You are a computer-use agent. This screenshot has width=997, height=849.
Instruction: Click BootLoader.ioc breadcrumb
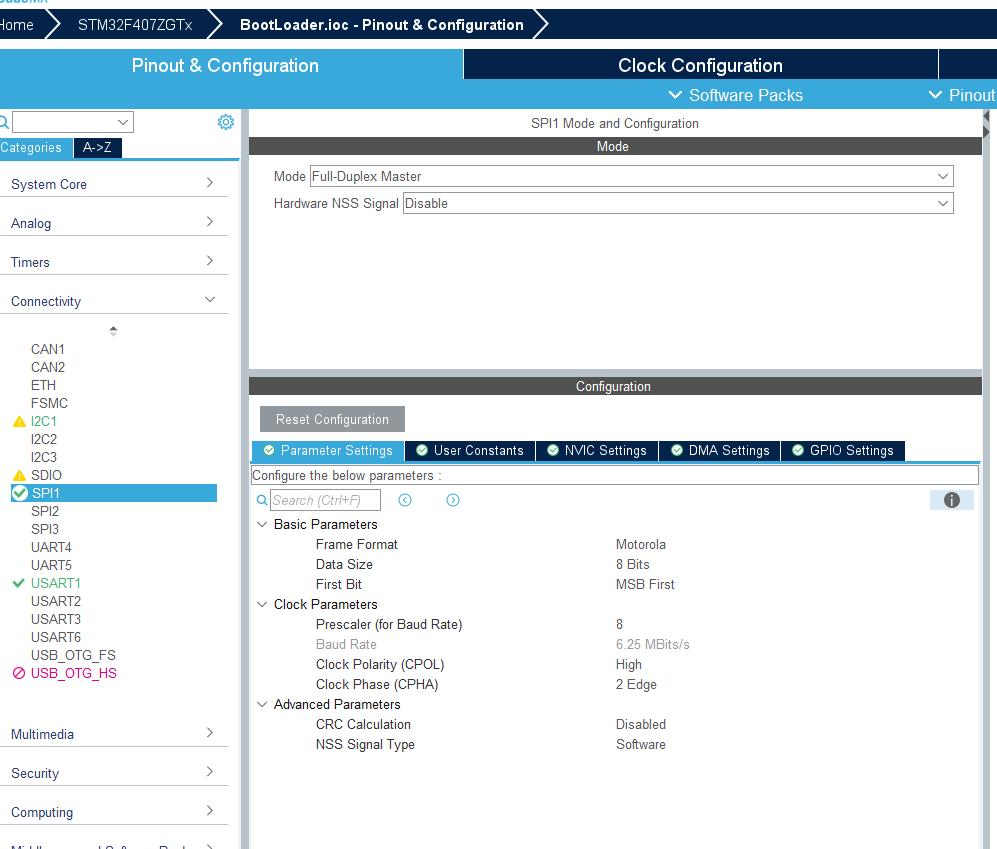point(382,25)
